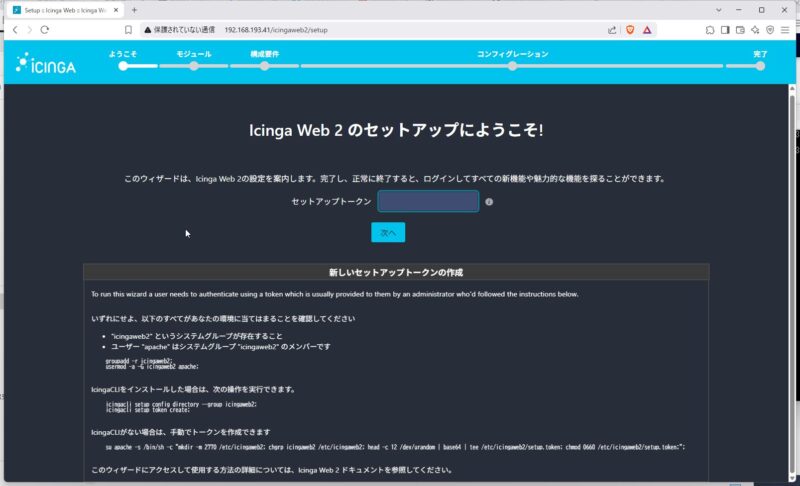Viewport: 800px width, 486px height.
Task: Open the browser hamburger menu
Action: click(x=785, y=30)
